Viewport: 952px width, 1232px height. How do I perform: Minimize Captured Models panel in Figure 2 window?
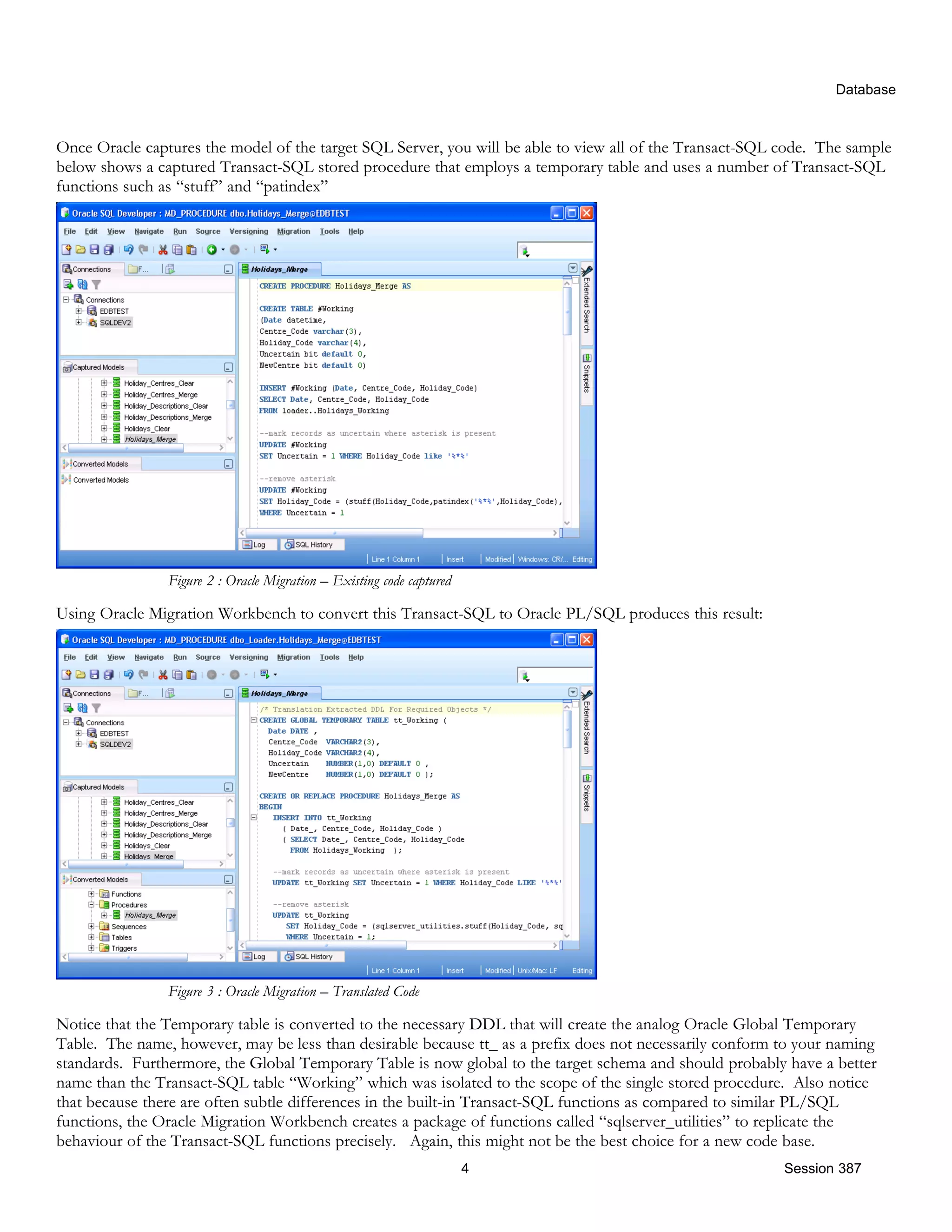coord(228,367)
